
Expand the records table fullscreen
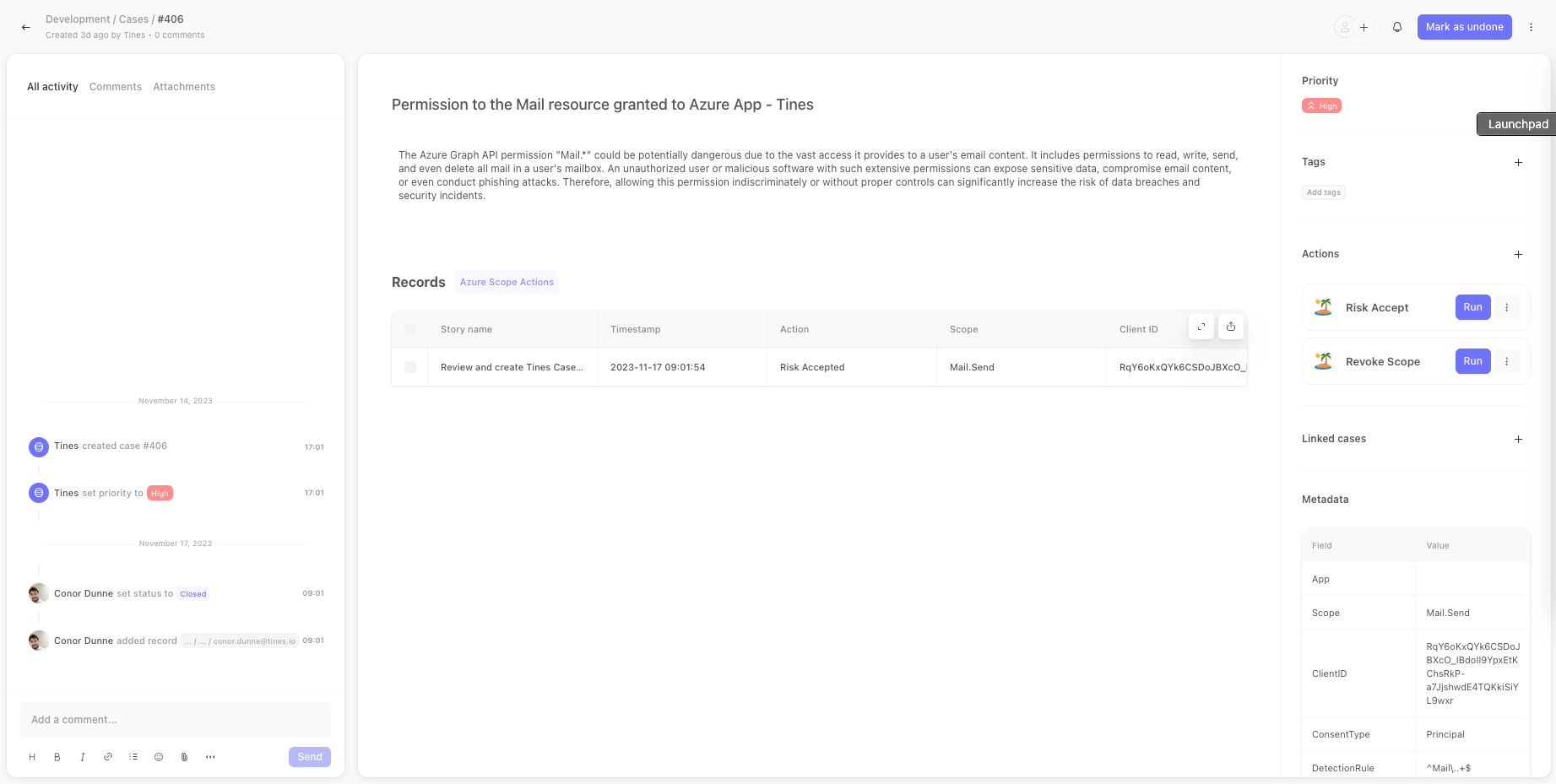[x=1201, y=327]
